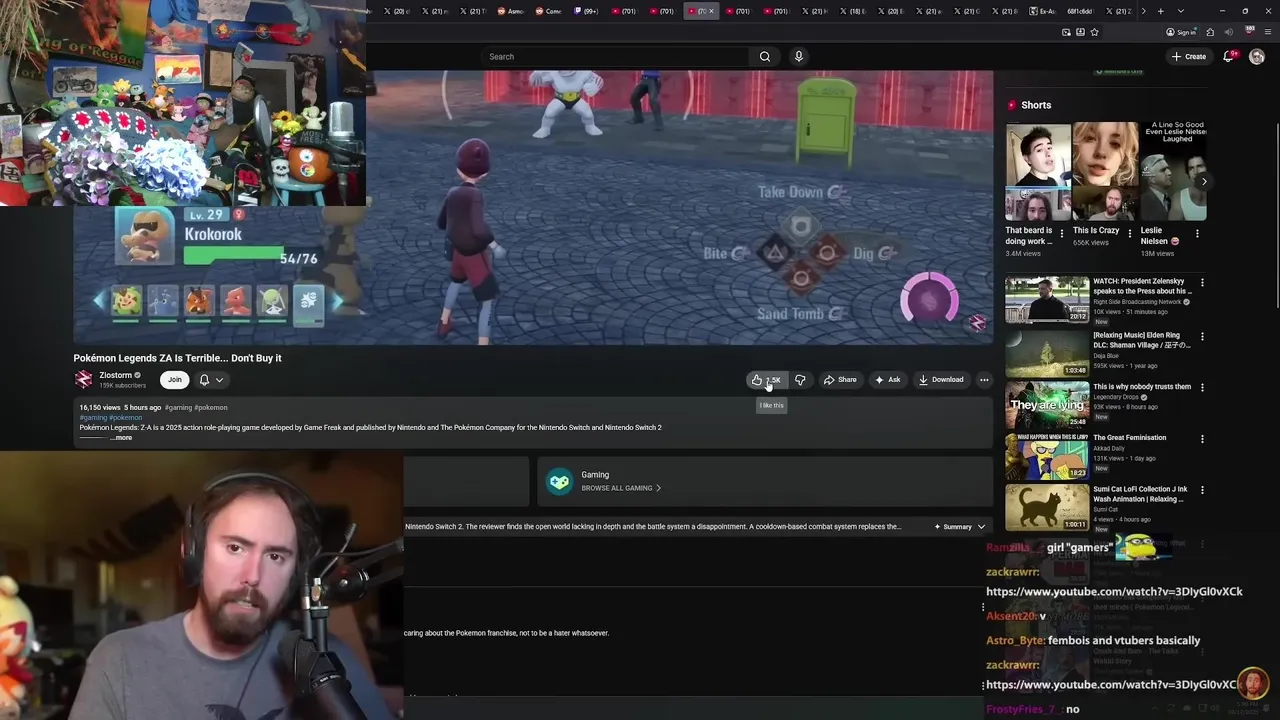Switch to the 'Asmo' browser tab

pos(511,11)
